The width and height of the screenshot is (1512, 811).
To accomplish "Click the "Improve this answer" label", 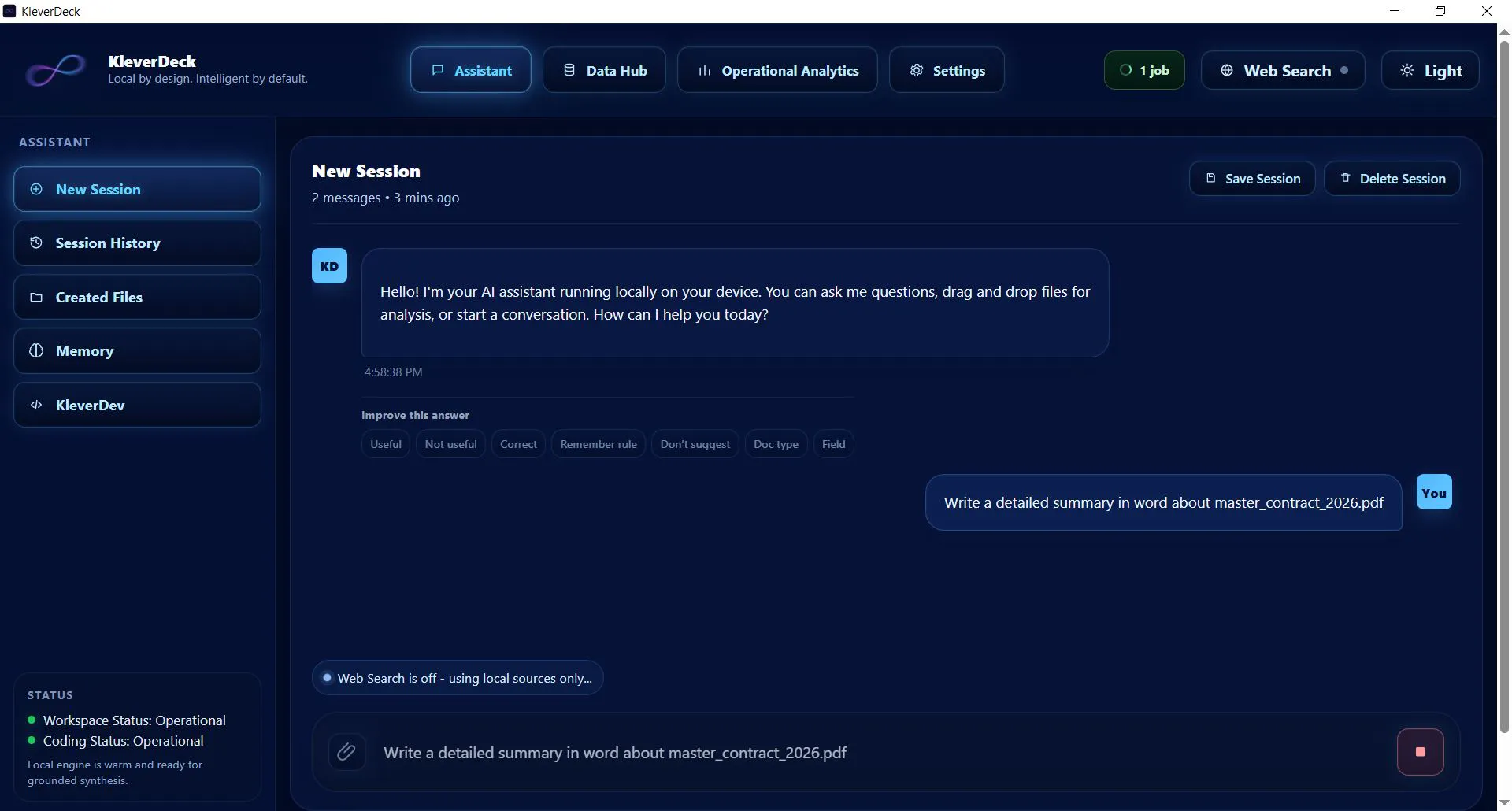I will pyautogui.click(x=415, y=415).
